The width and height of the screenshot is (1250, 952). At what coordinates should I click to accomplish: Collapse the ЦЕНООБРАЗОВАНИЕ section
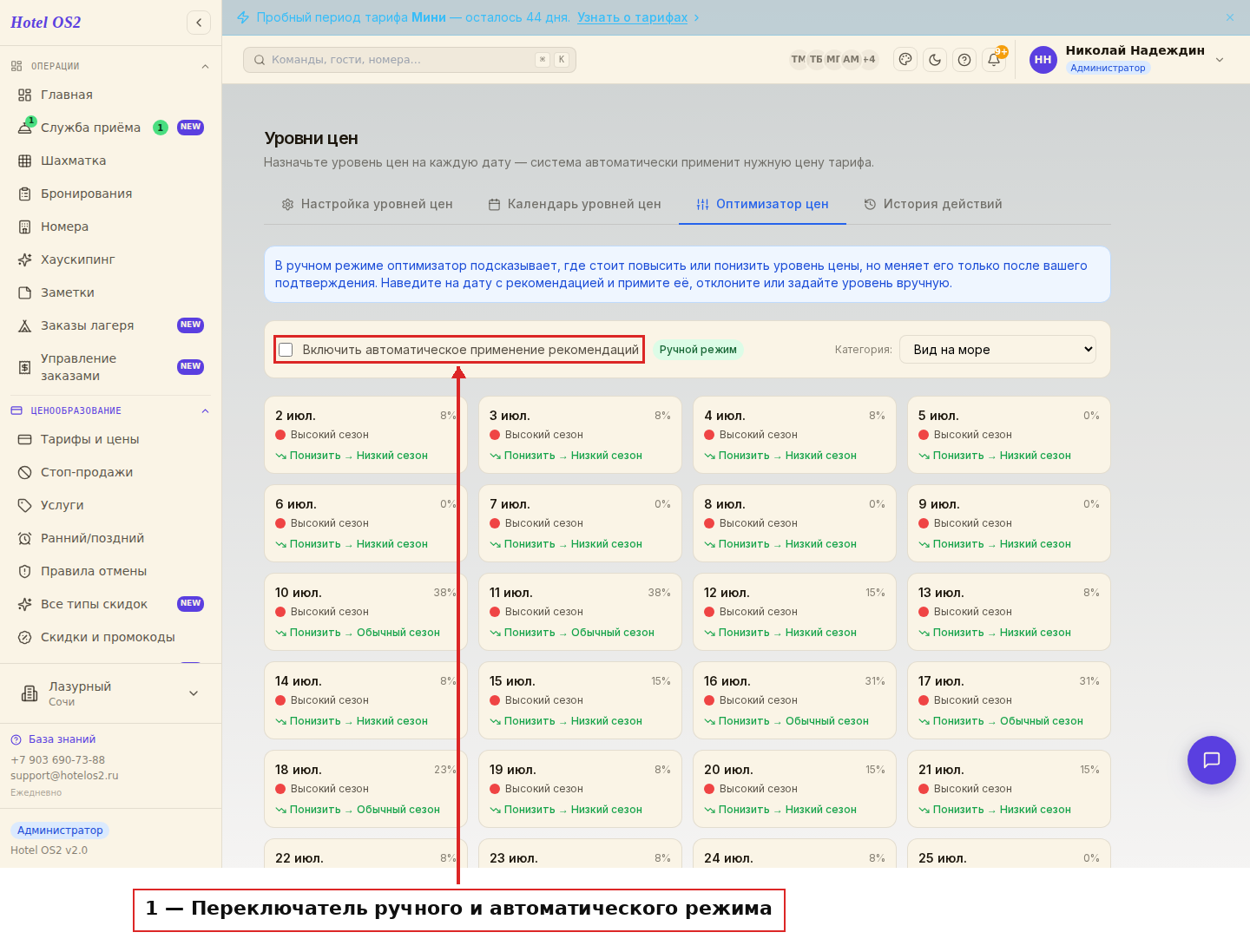(205, 410)
